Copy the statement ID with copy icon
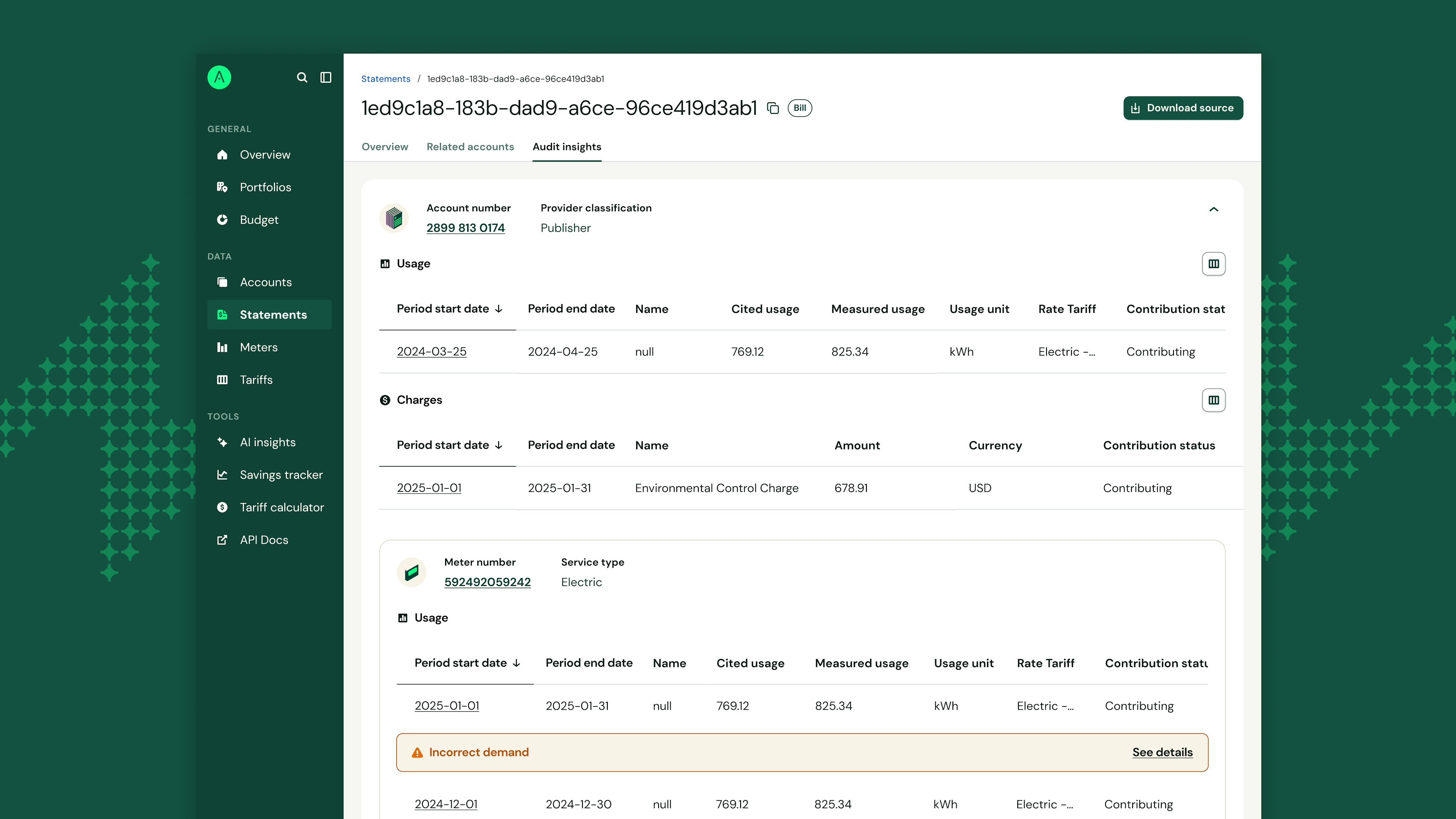Viewport: 1456px width, 819px height. 773,108
